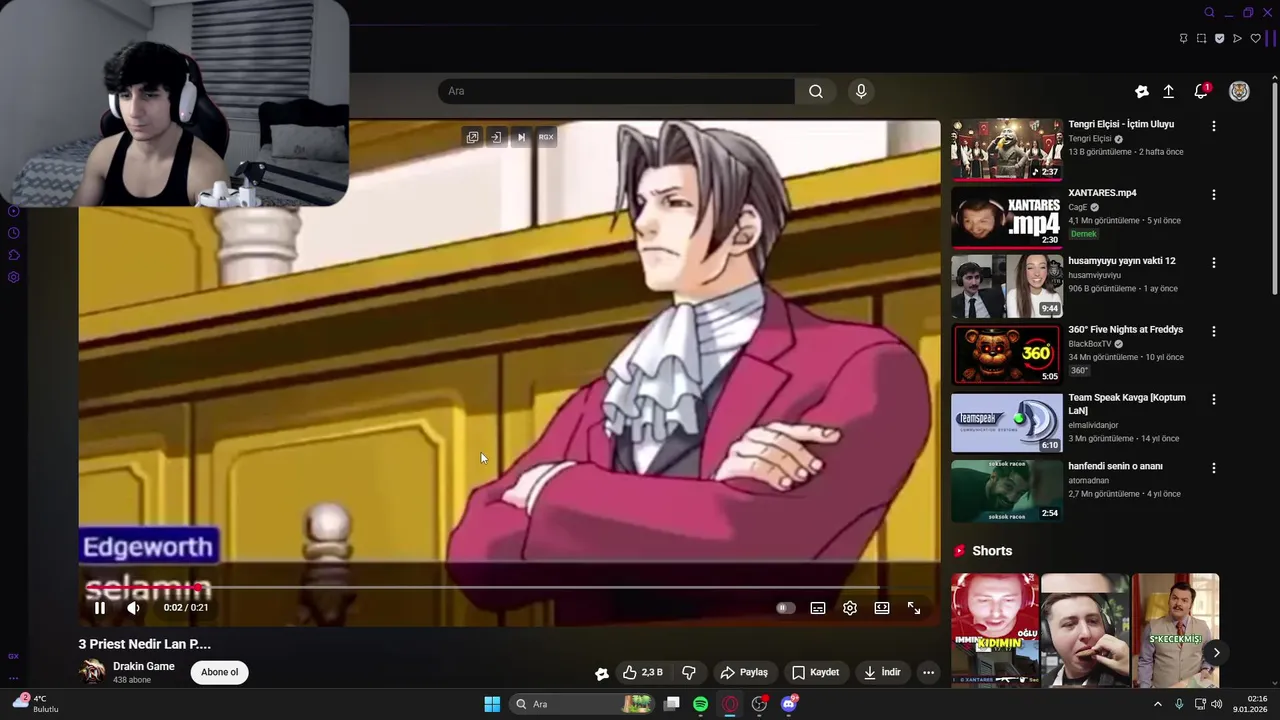
Task: Click the Shorts section heading
Action: pos(992,551)
